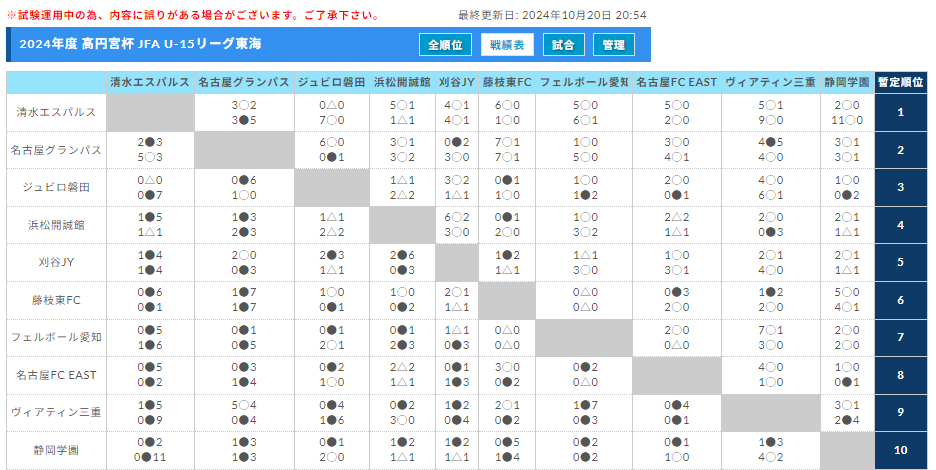Click フェルボール愛知 vs ヴィアティン三重 result cell
936x470 pixels.
pos(770,337)
